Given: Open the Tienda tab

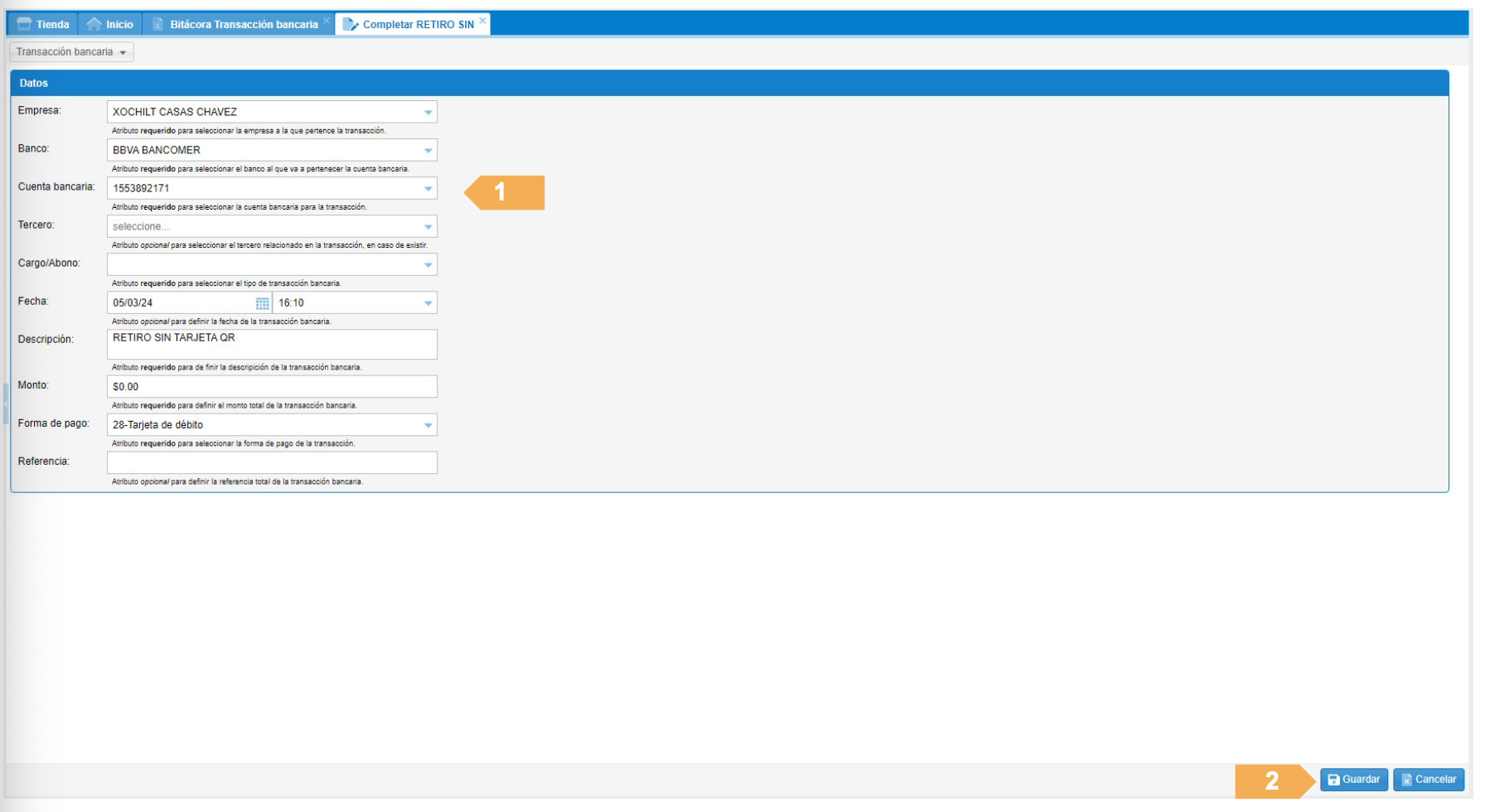Looking at the screenshot, I should click(44, 24).
